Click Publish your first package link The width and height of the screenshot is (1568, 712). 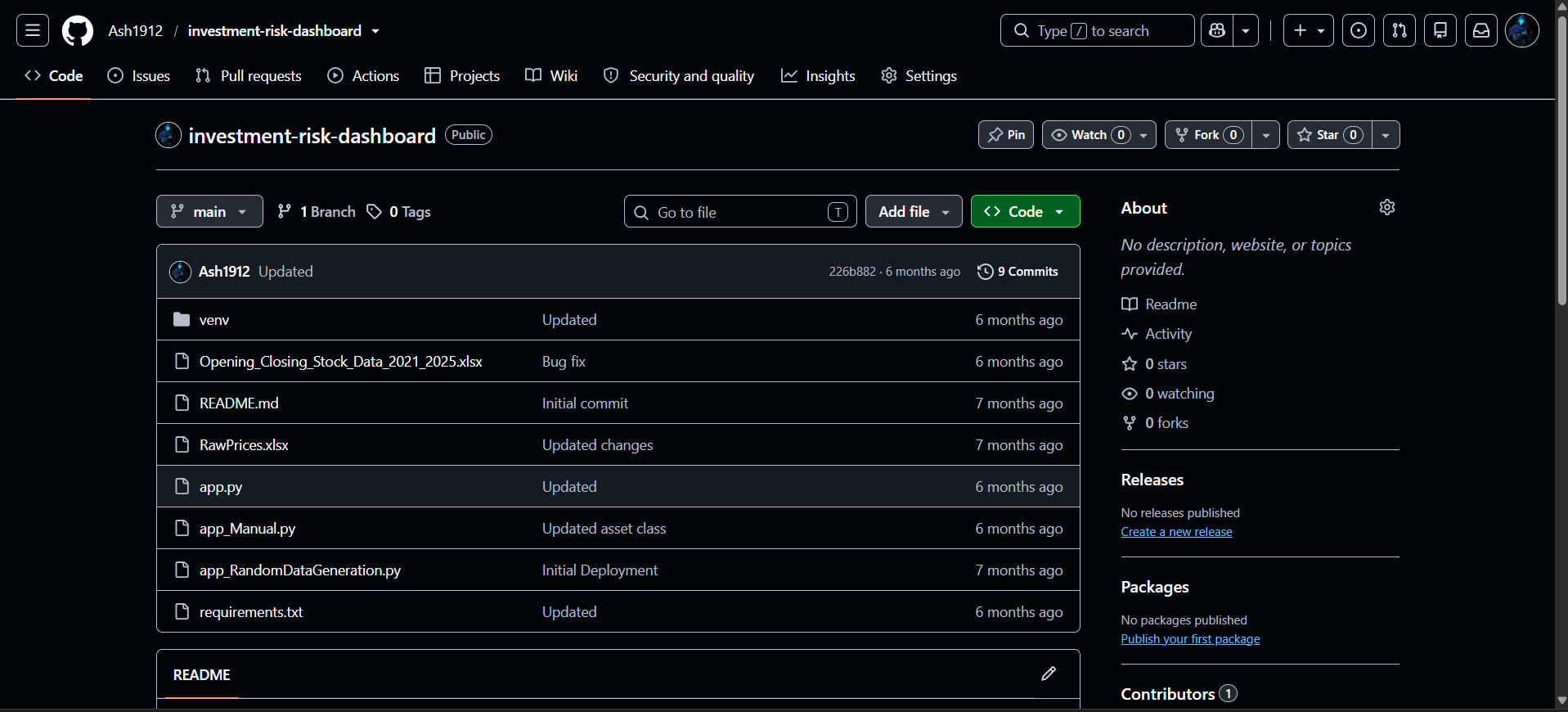pos(1190,639)
